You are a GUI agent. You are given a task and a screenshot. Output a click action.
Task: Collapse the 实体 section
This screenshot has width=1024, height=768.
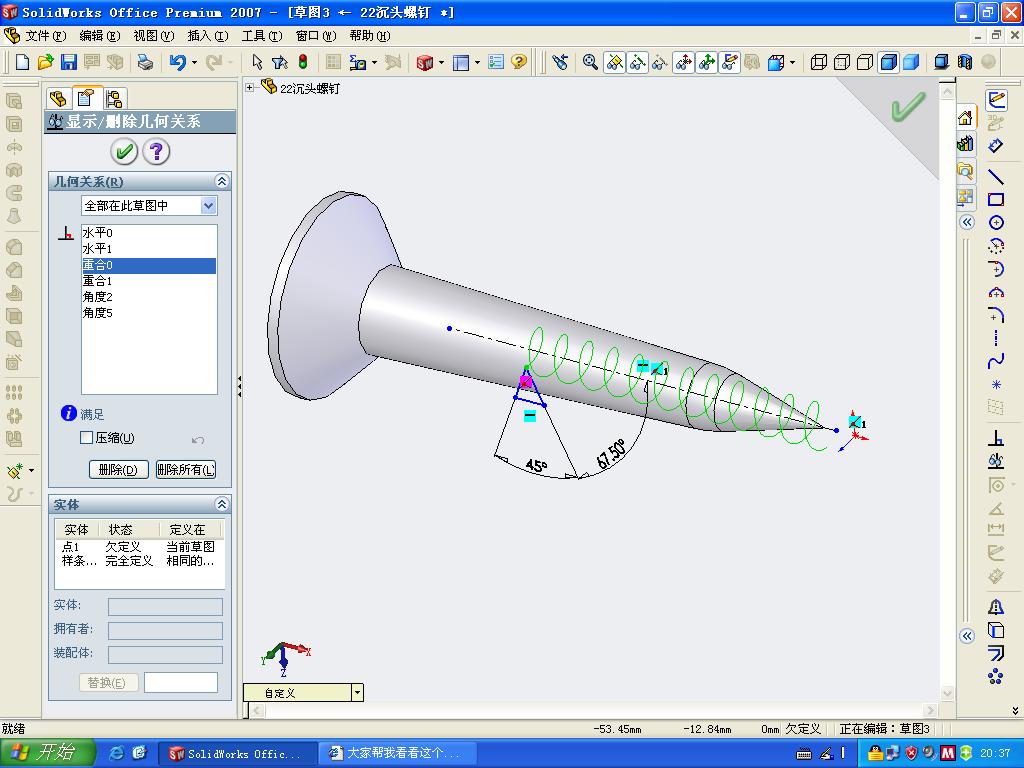click(x=221, y=504)
